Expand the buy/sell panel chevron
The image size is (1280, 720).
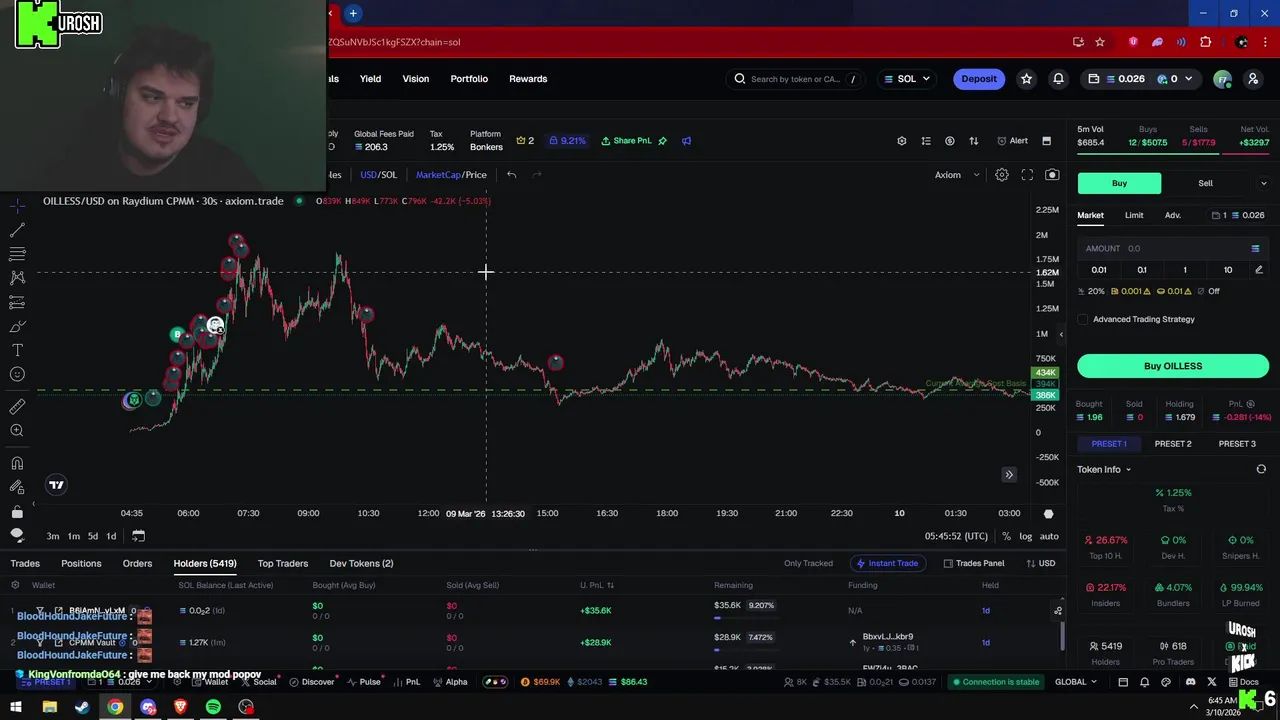click(1263, 183)
